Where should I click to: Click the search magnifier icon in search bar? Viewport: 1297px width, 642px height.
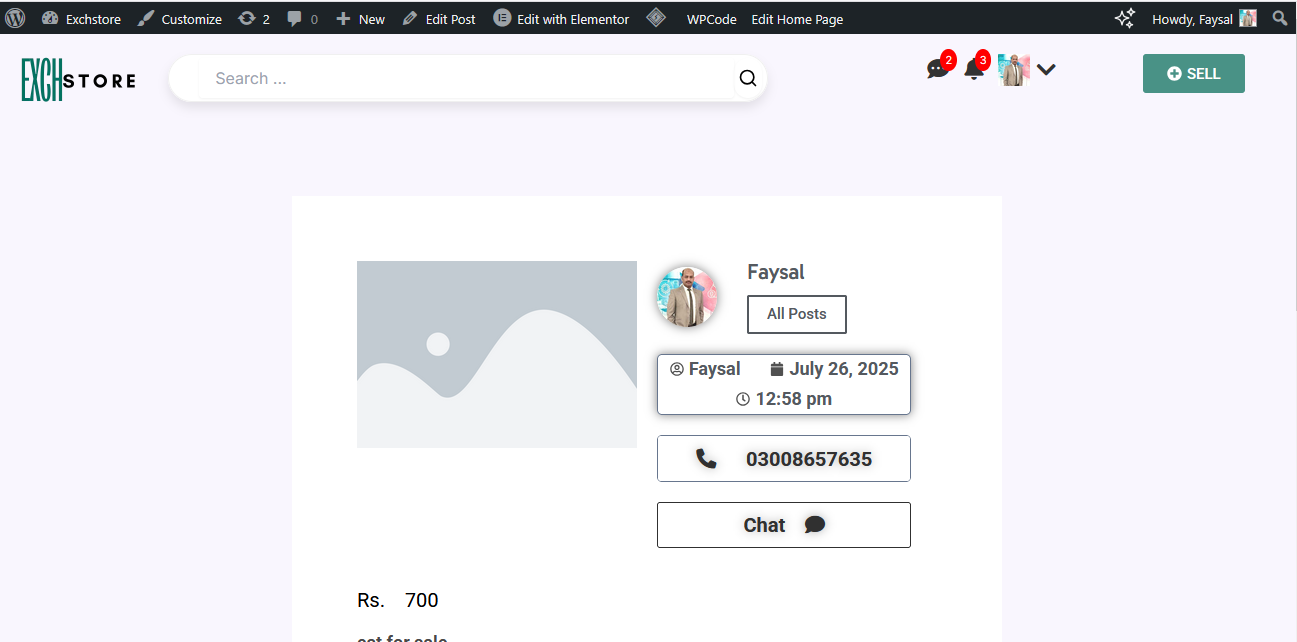click(748, 79)
